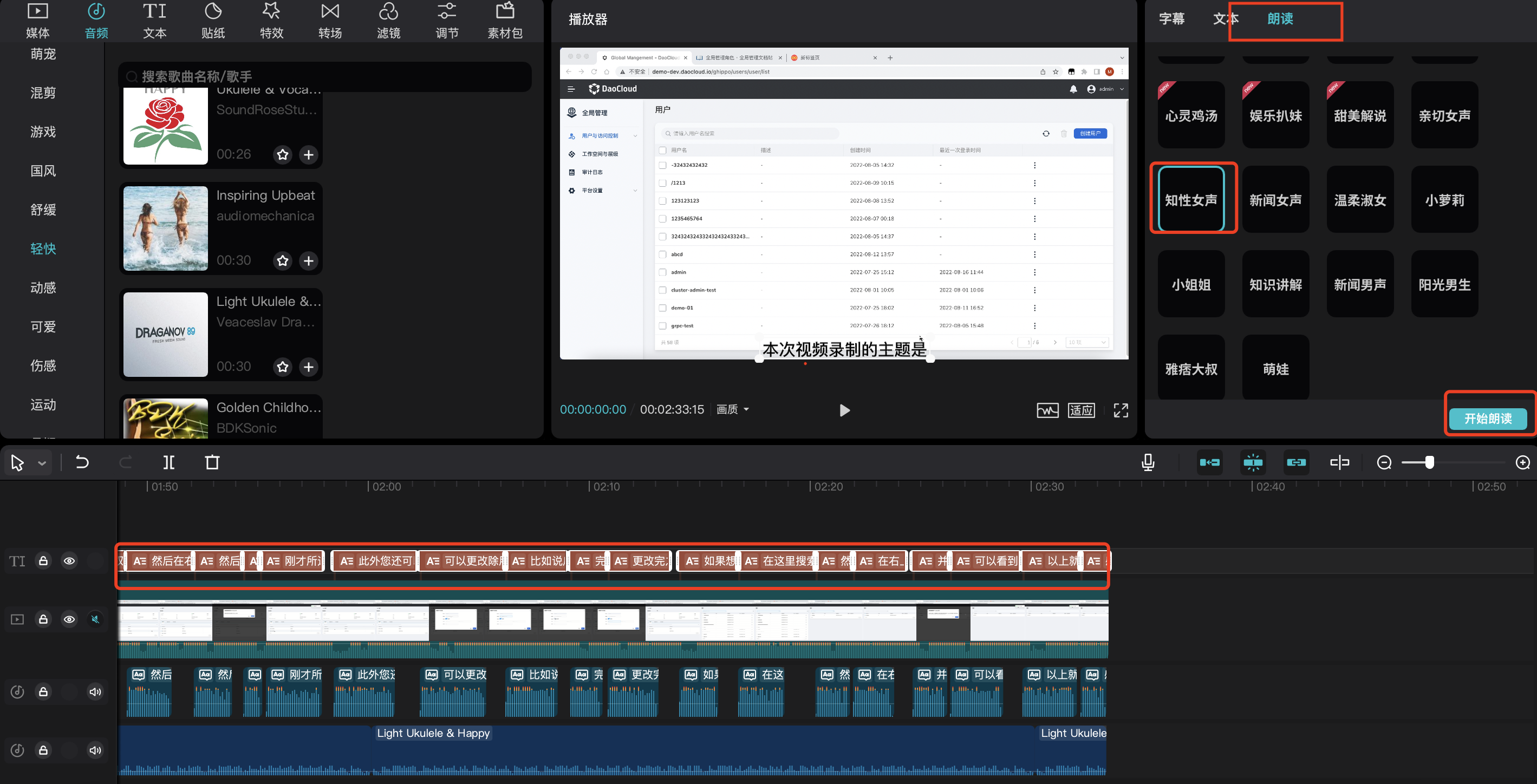Favorite the SoundRoseStudio ukulele track
Image resolution: width=1537 pixels, height=784 pixels.
click(x=283, y=154)
